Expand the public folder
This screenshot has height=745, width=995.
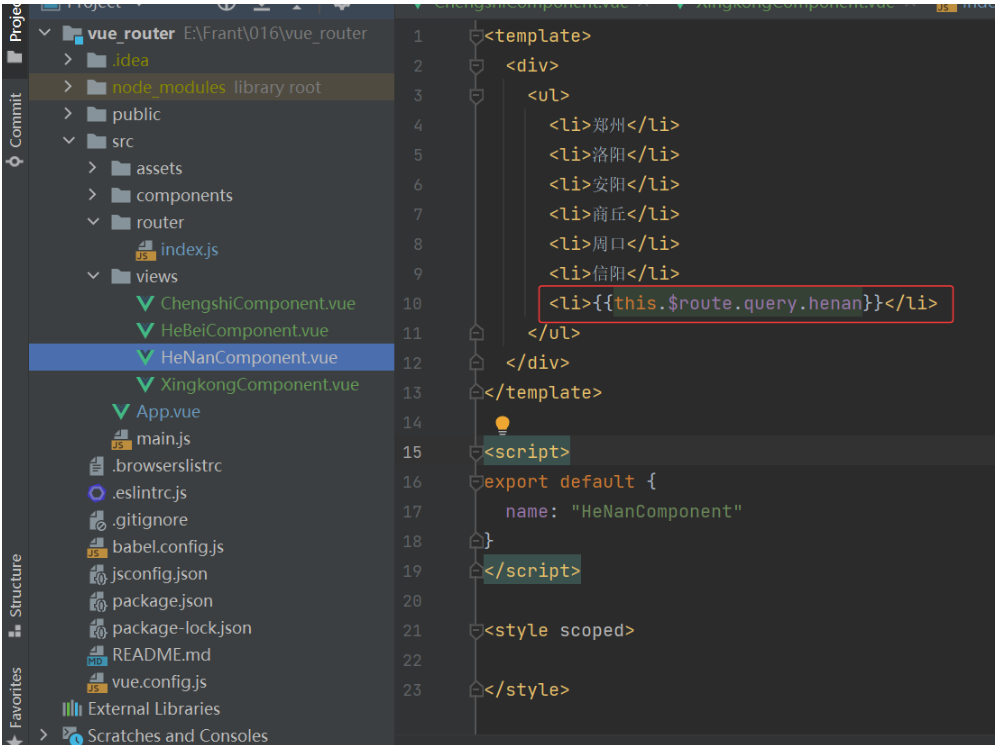click(69, 114)
